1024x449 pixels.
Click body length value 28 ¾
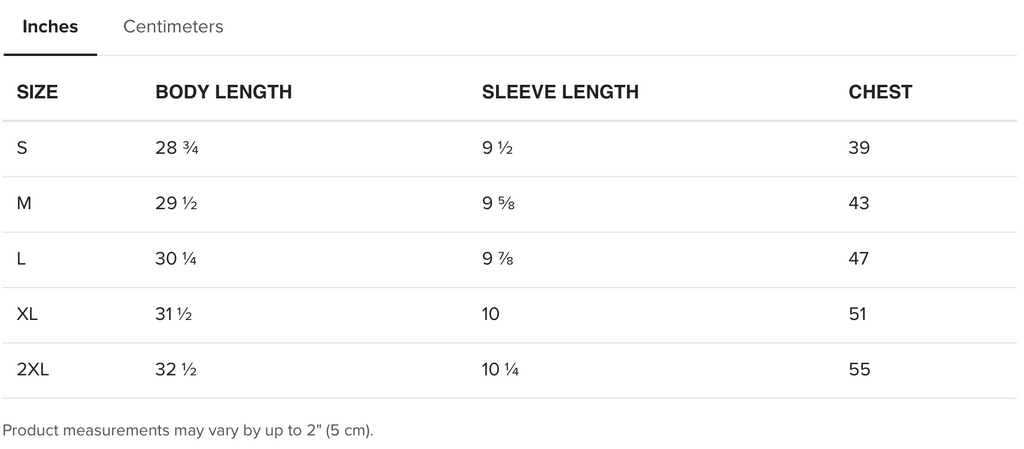click(177, 148)
